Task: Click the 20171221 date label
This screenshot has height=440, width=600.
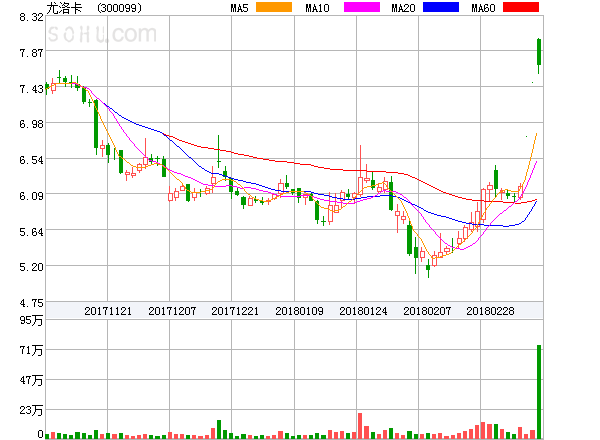Action: [x=235, y=311]
